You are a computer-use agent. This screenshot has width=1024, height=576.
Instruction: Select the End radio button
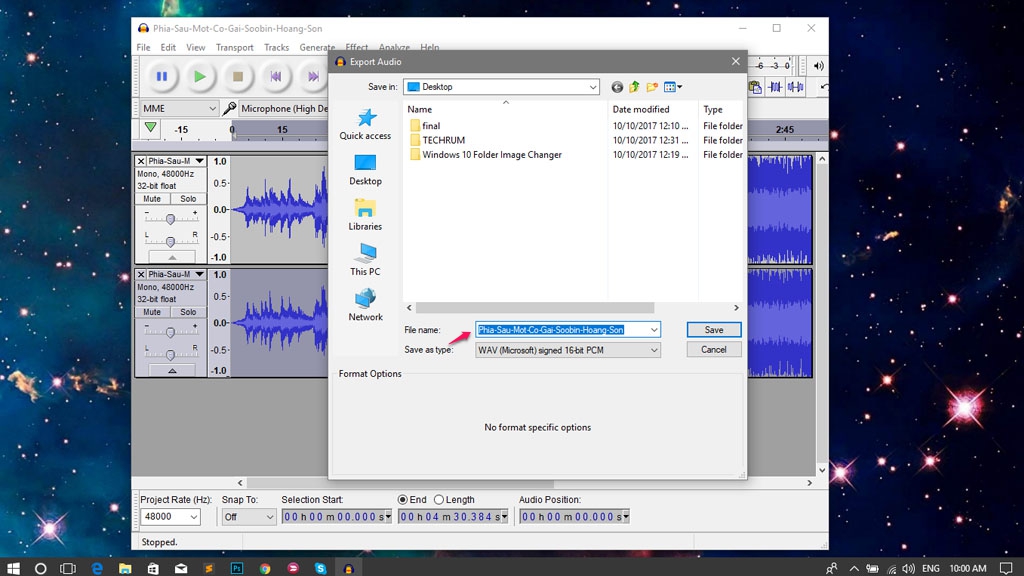click(403, 500)
